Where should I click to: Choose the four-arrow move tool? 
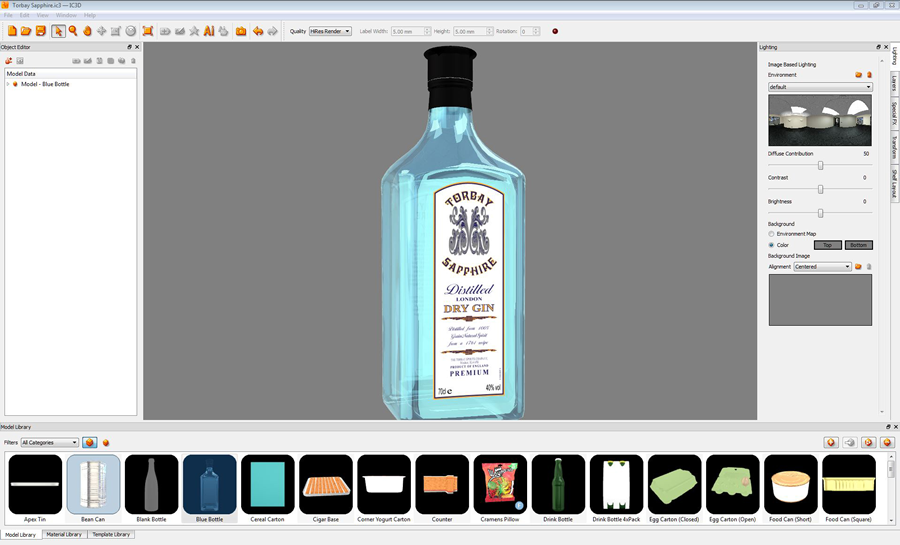click(102, 31)
